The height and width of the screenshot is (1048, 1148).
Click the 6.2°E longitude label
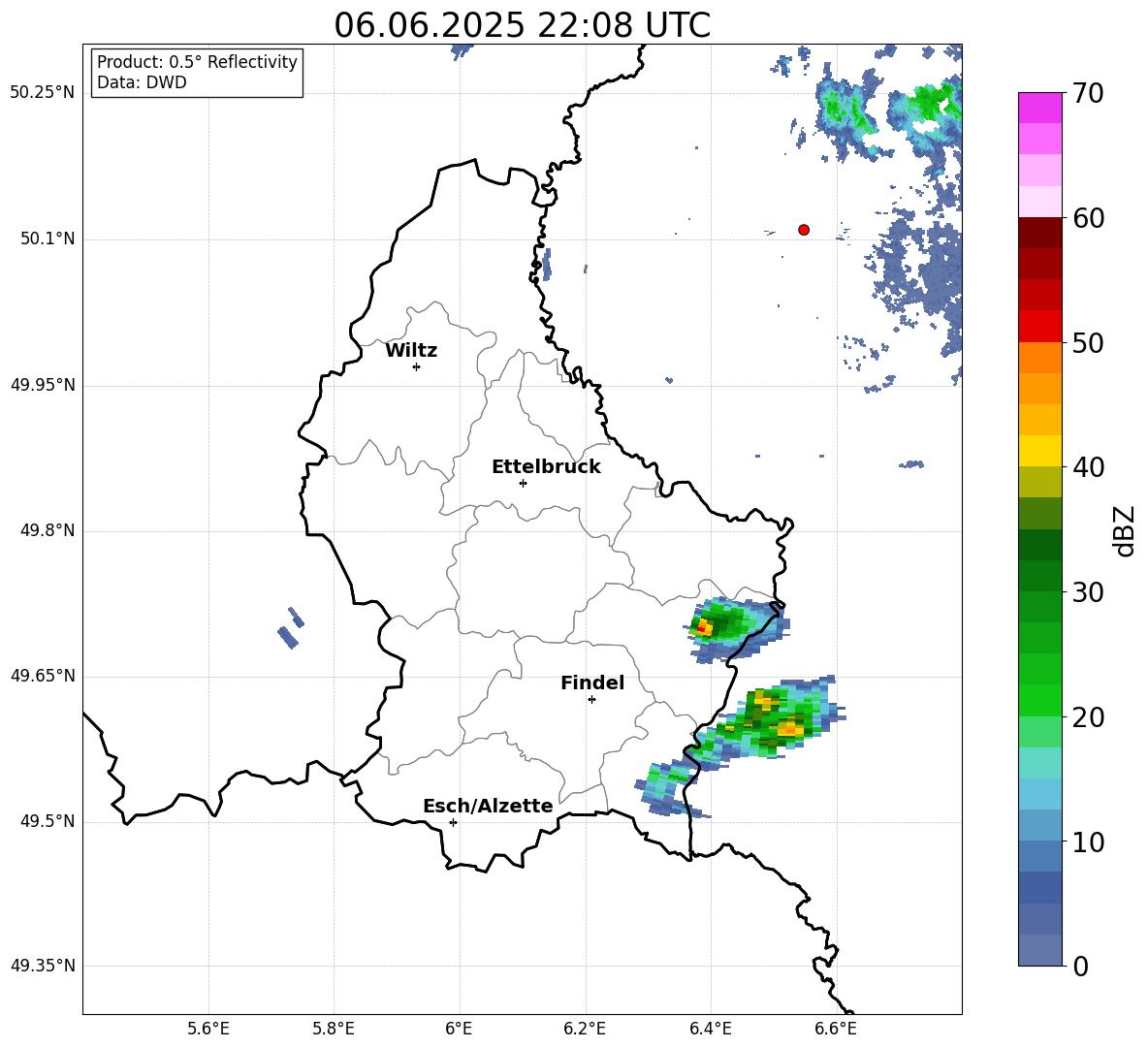tap(585, 1029)
